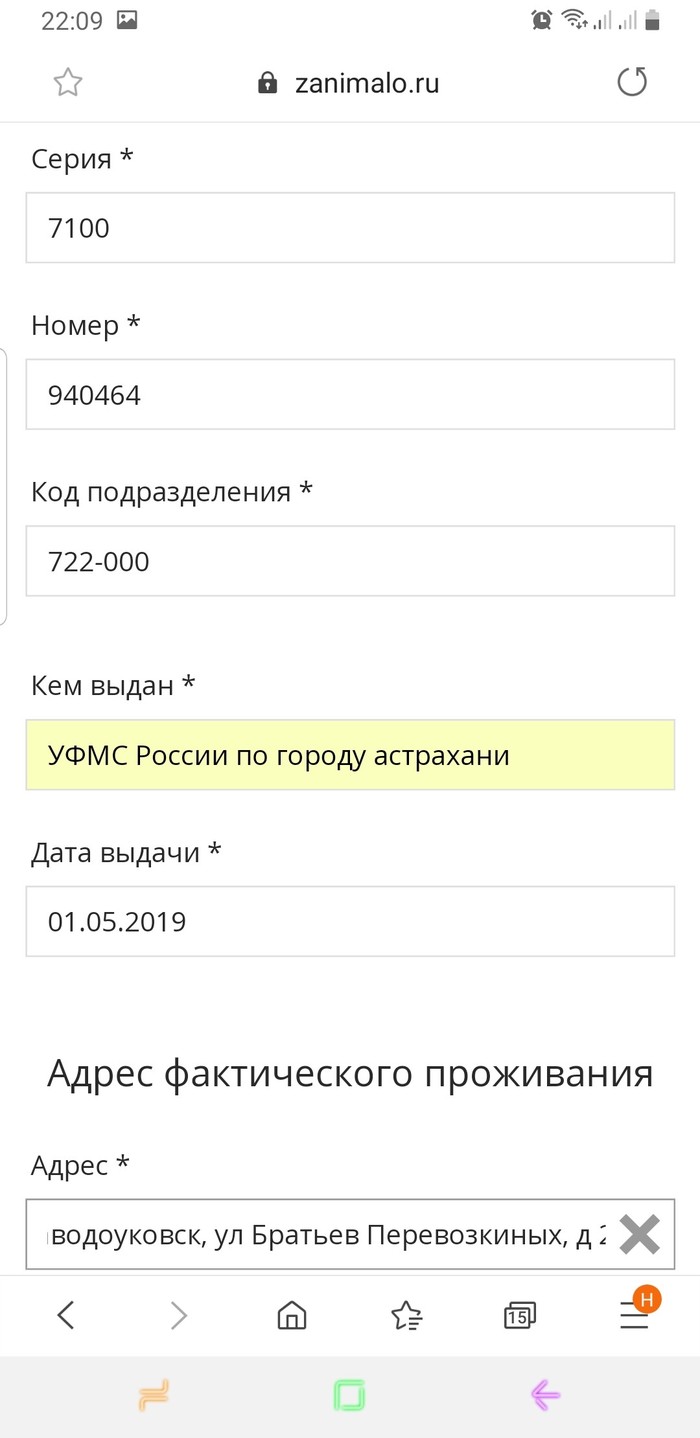Tap the zanimalo.ru address bar
This screenshot has width=700, height=1438.
point(366,83)
